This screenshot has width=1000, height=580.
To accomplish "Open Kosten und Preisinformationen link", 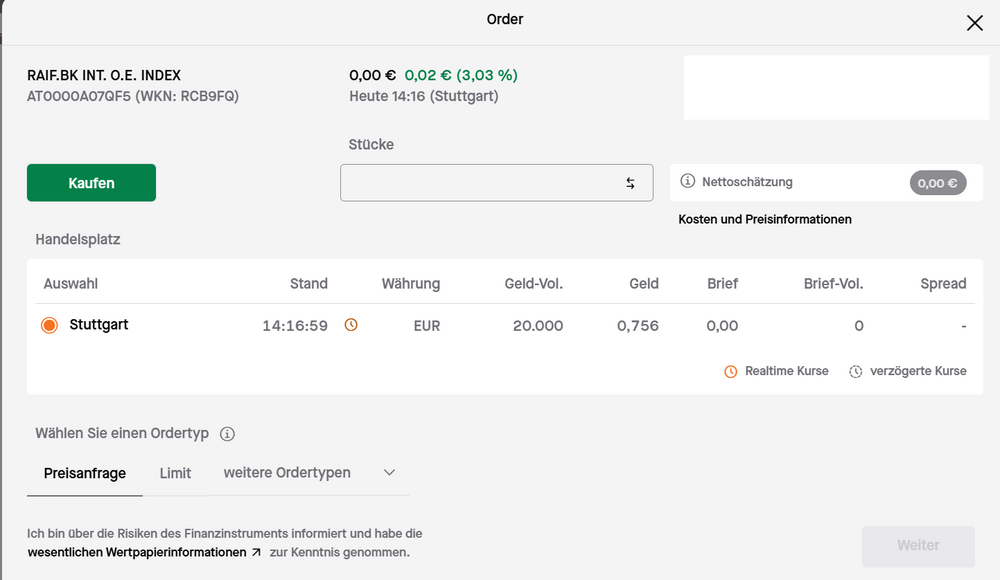I will (x=765, y=219).
